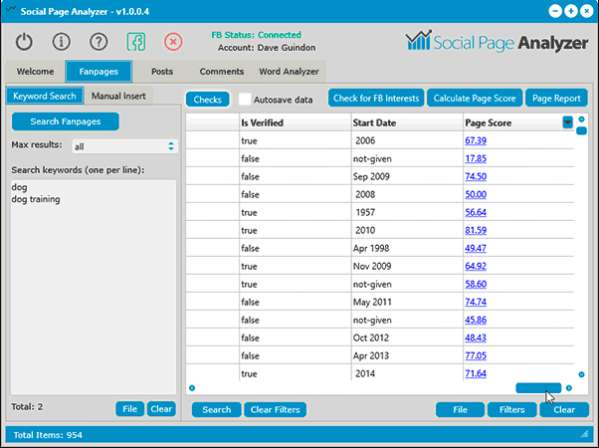Open the Filters button
Screen dimensions: 599x448
[x=512, y=410]
